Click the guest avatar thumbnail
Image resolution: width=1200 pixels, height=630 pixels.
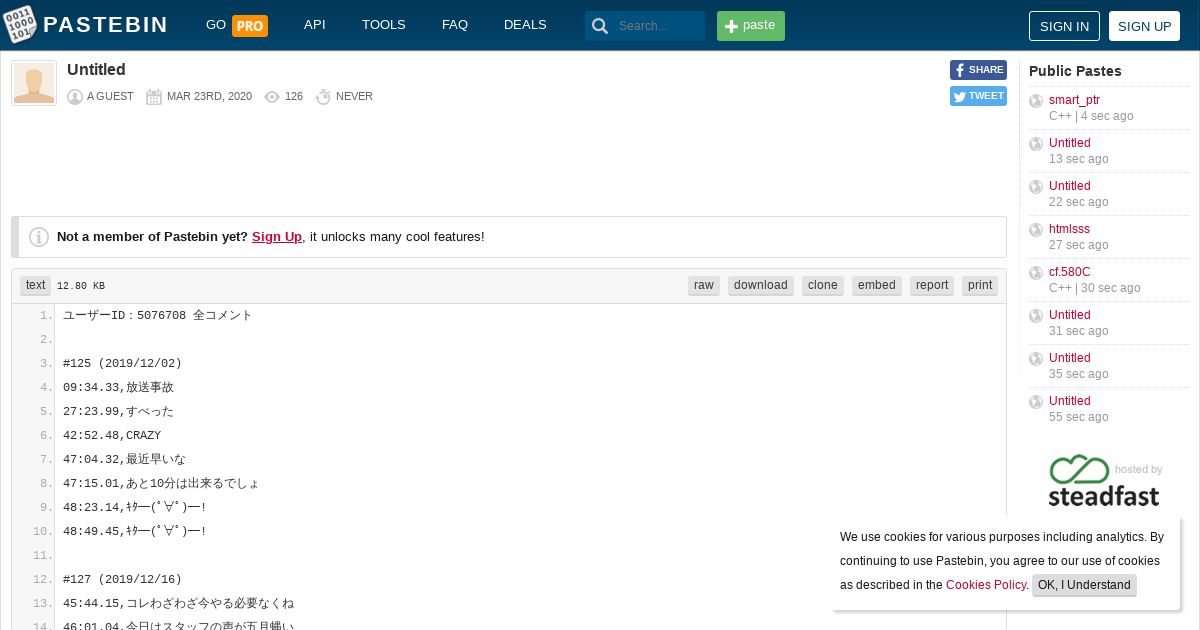pos(34,83)
